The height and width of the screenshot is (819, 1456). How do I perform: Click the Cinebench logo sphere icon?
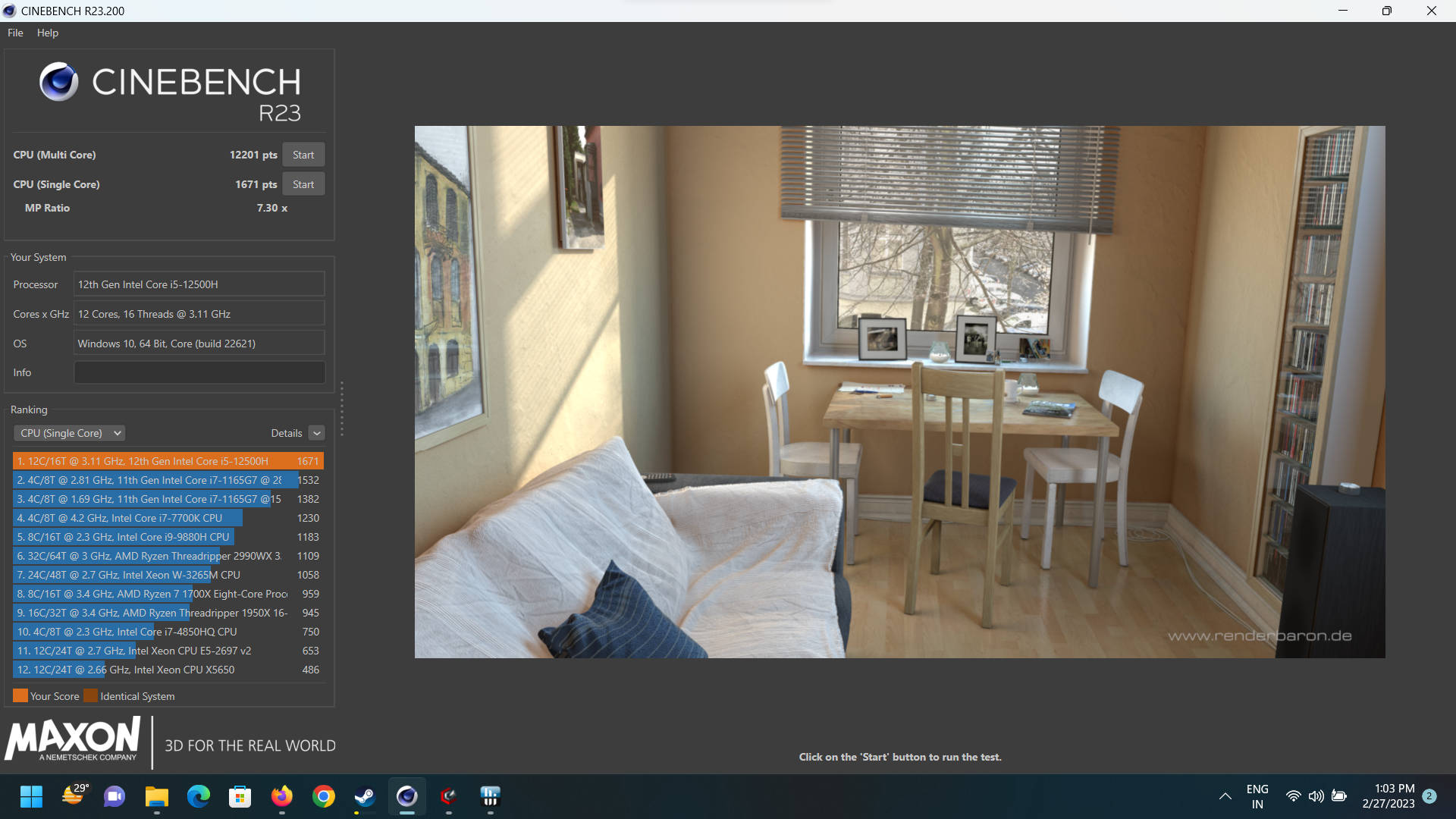click(x=59, y=82)
